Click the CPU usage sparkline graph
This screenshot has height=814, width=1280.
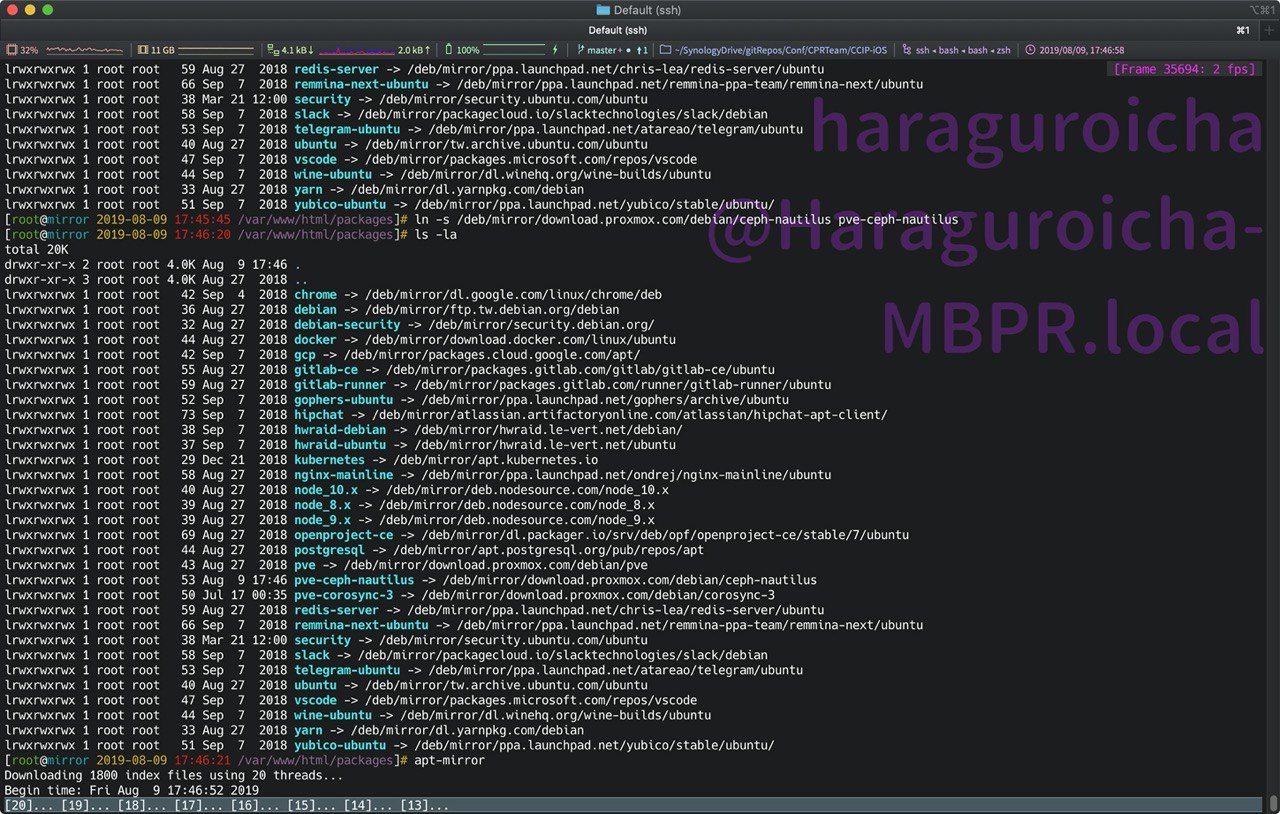pyautogui.click(x=85, y=50)
